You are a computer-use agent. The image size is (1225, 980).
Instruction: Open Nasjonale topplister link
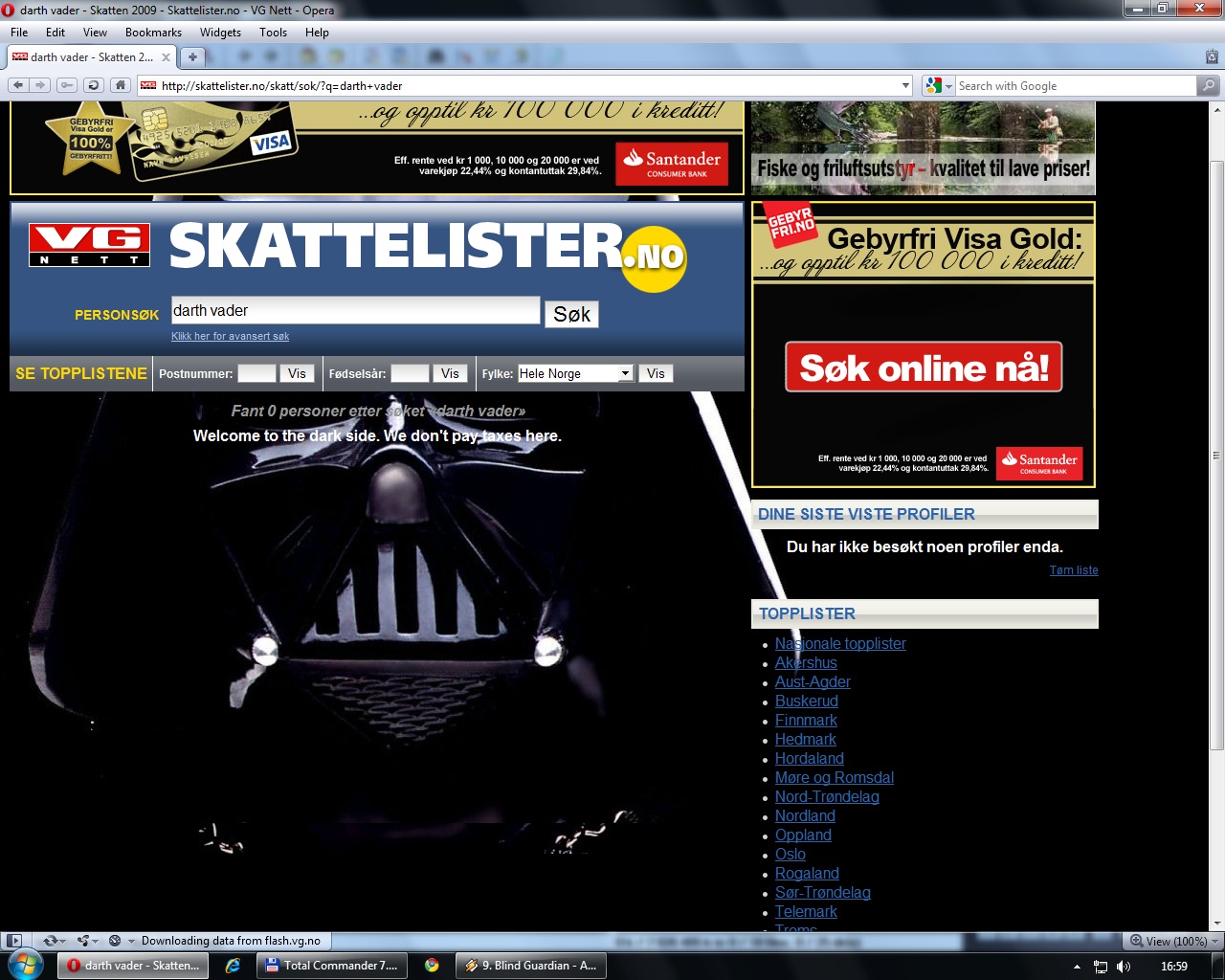[x=840, y=643]
